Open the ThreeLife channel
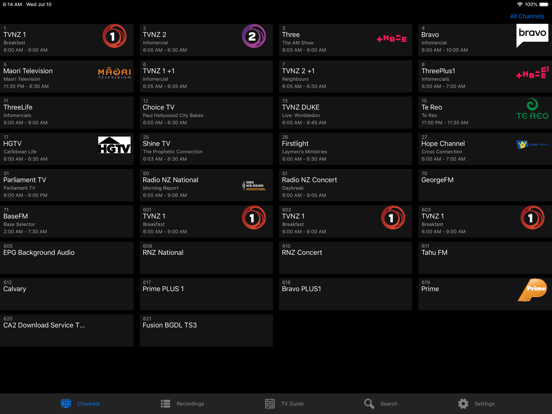This screenshot has height=414, width=552. (x=67, y=112)
